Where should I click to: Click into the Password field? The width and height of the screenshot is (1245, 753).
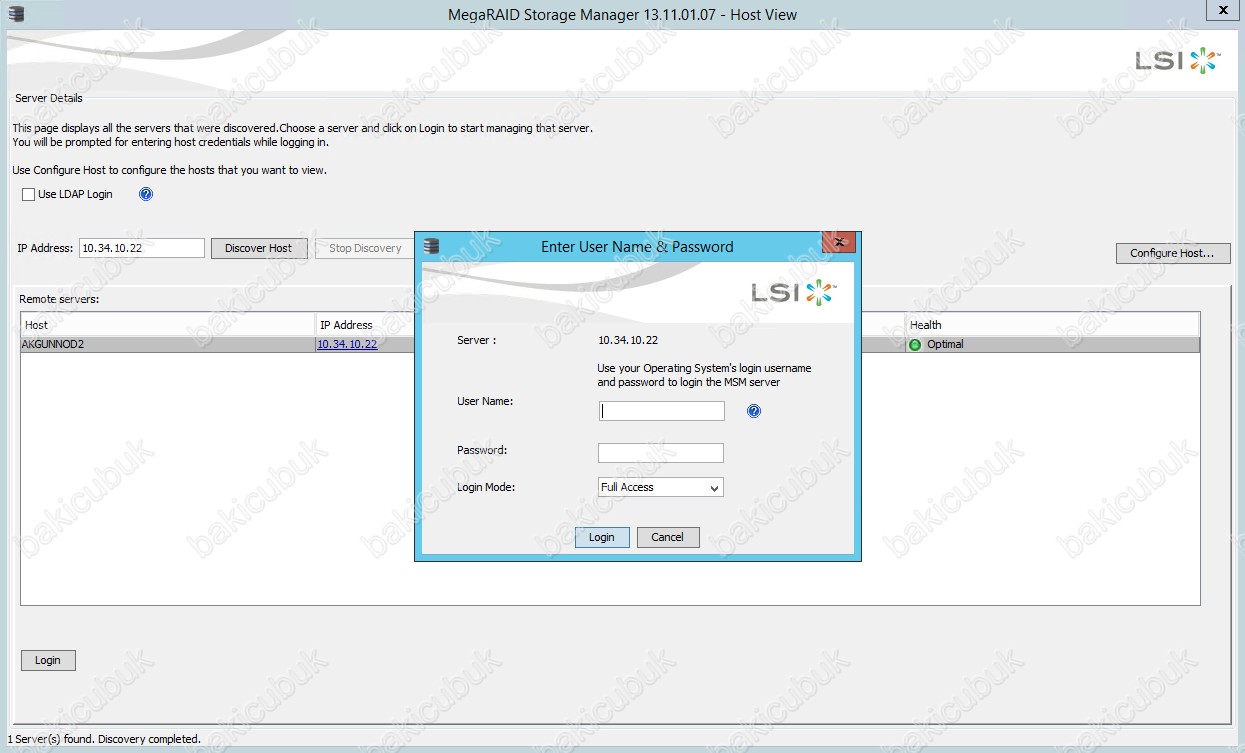[x=660, y=453]
